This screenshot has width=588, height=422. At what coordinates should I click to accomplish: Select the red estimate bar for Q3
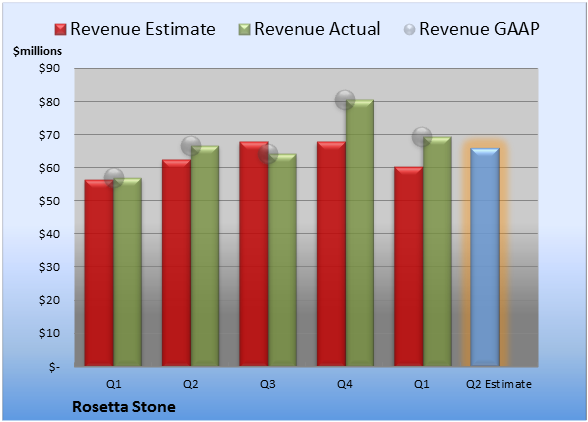pyautogui.click(x=254, y=254)
